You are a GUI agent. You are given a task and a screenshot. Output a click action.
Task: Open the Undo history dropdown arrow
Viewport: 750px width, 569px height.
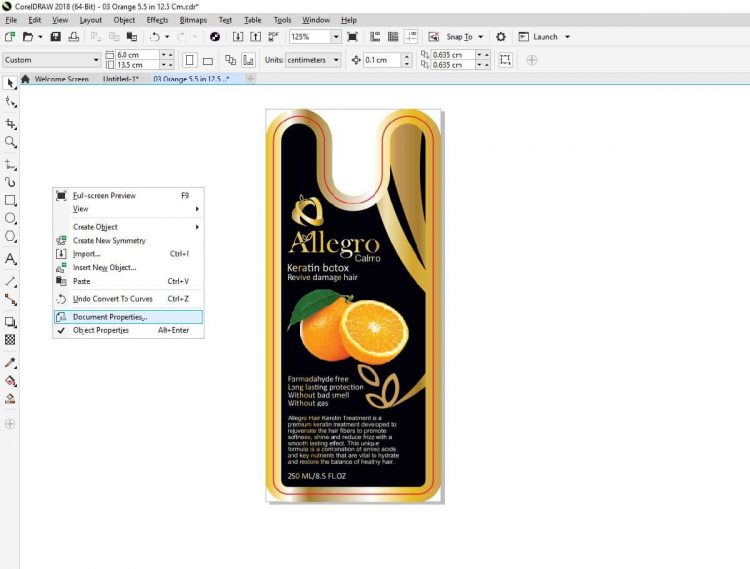click(167, 37)
